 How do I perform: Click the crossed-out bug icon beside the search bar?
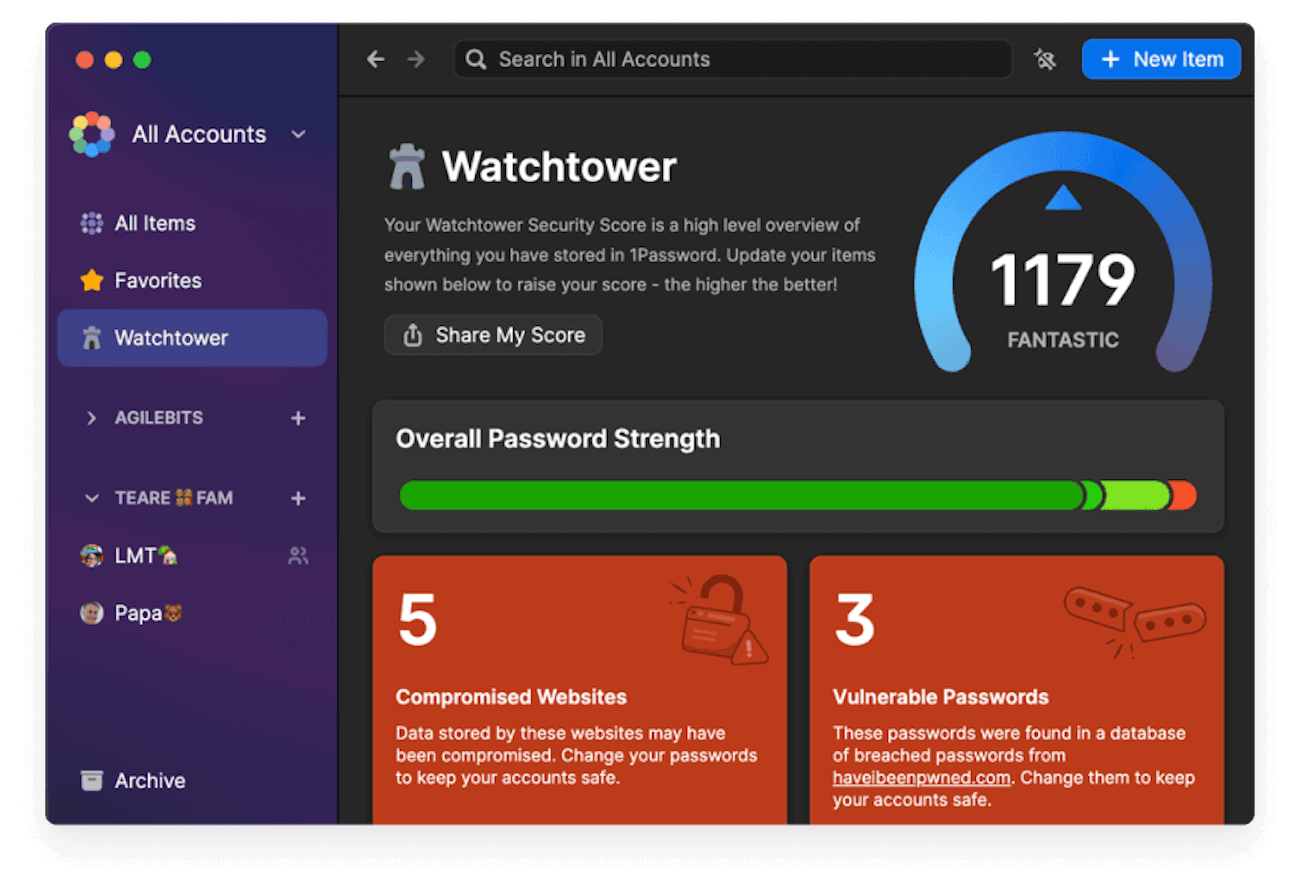coord(1045,59)
